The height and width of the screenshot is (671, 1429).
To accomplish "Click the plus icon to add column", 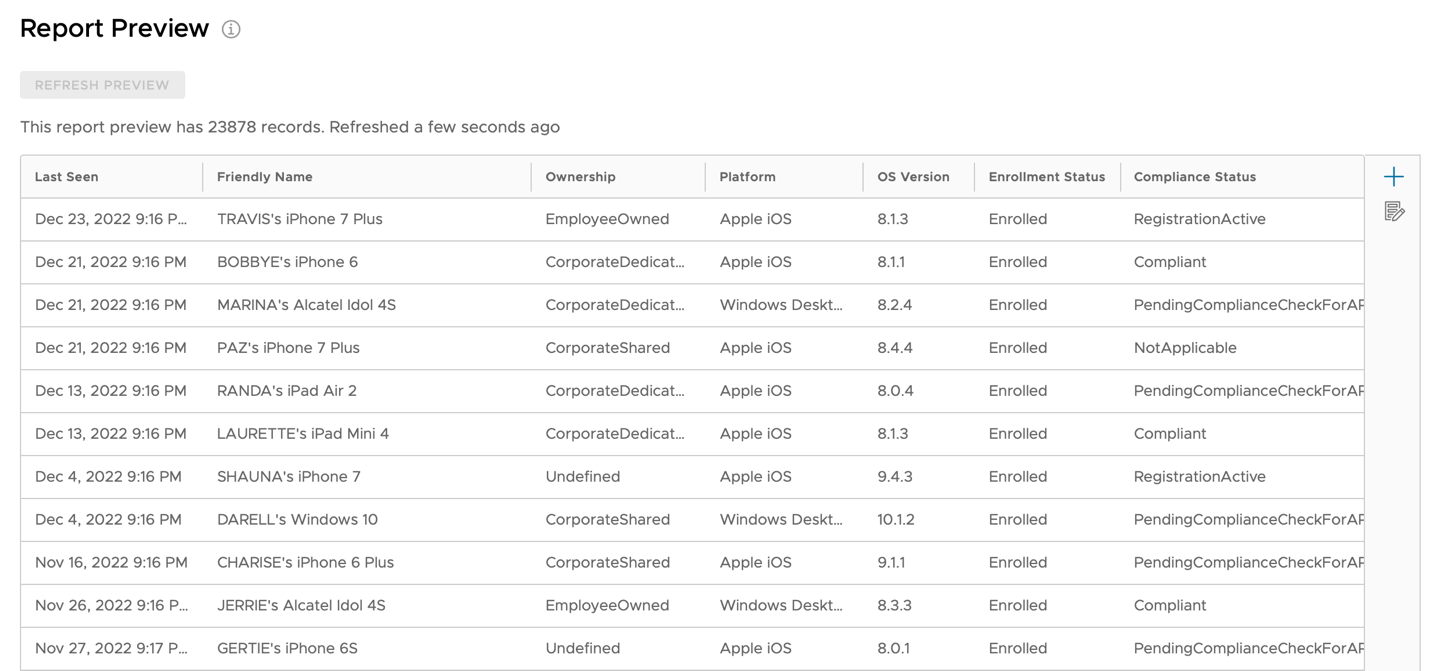I will pyautogui.click(x=1394, y=177).
